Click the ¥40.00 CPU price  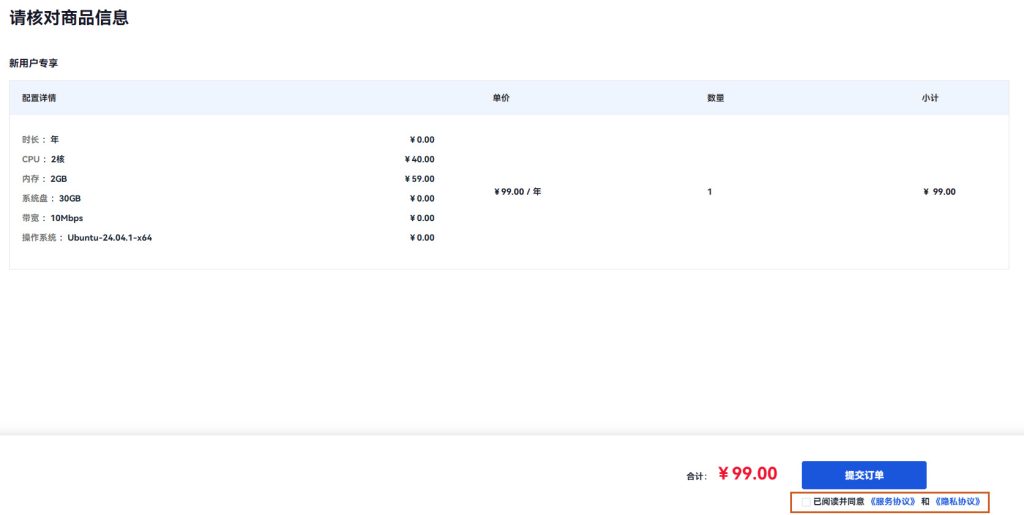click(419, 159)
